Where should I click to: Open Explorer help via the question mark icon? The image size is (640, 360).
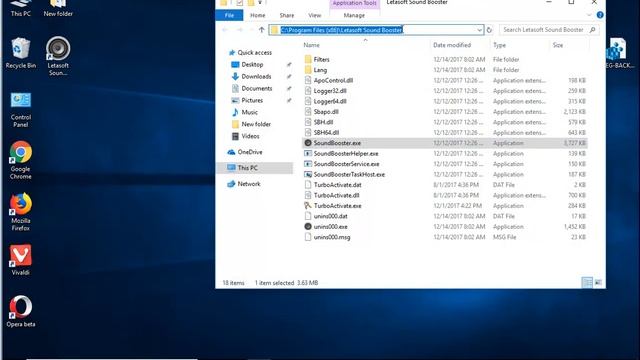(600, 15)
